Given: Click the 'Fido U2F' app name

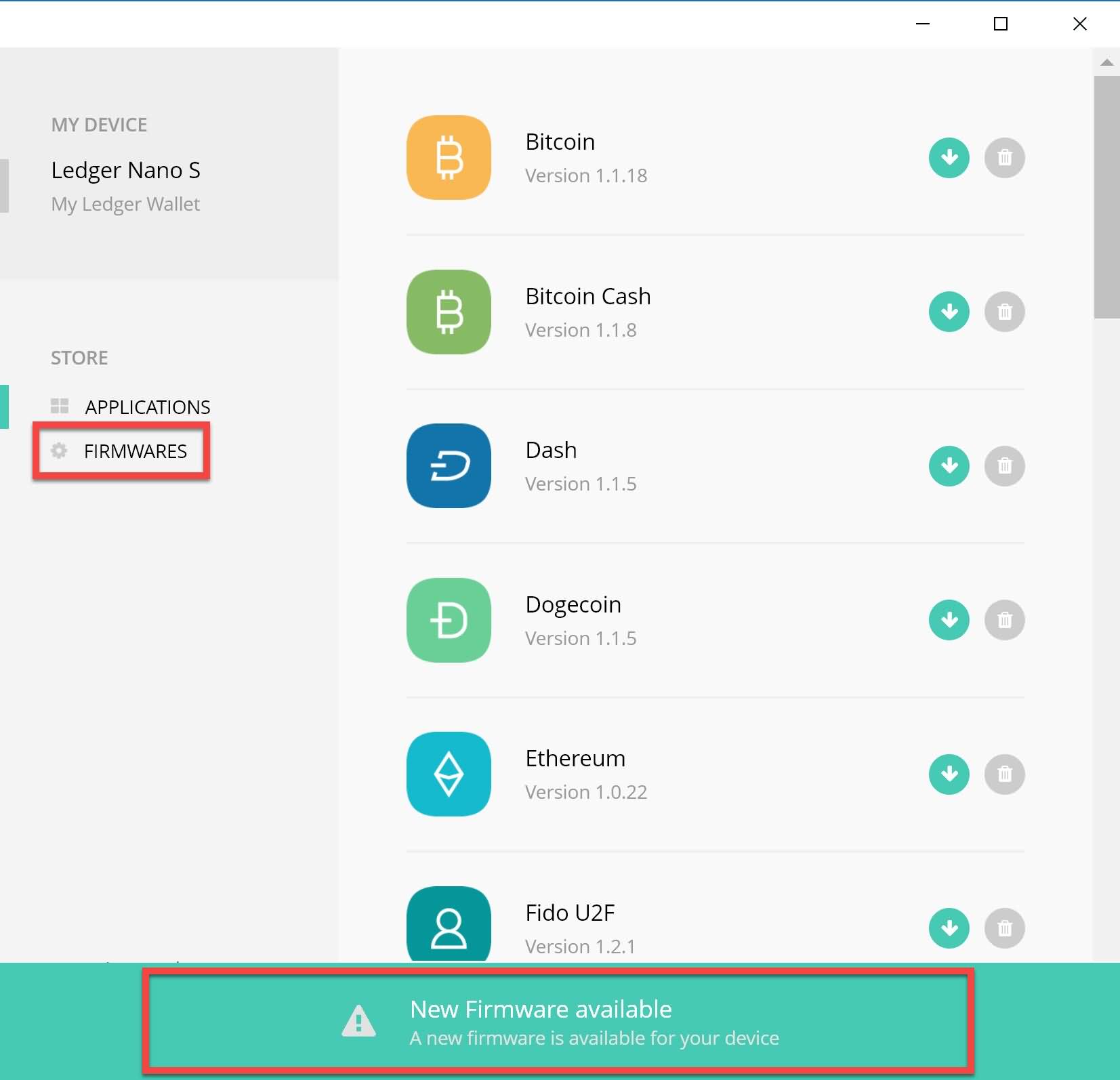Looking at the screenshot, I should [571, 913].
